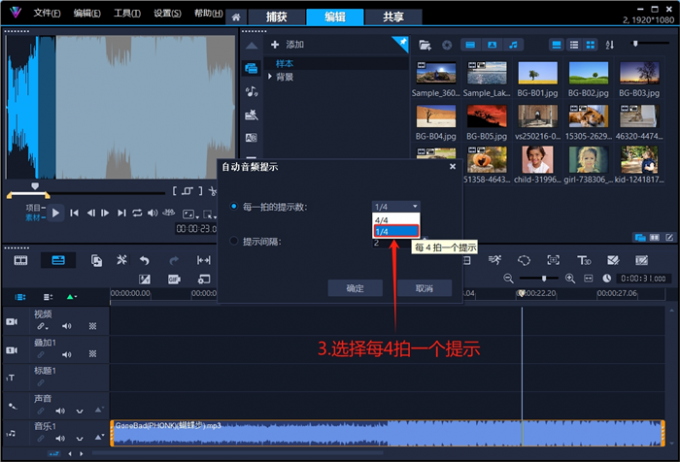
Task: Open the media library panel icon
Action: tap(251, 68)
